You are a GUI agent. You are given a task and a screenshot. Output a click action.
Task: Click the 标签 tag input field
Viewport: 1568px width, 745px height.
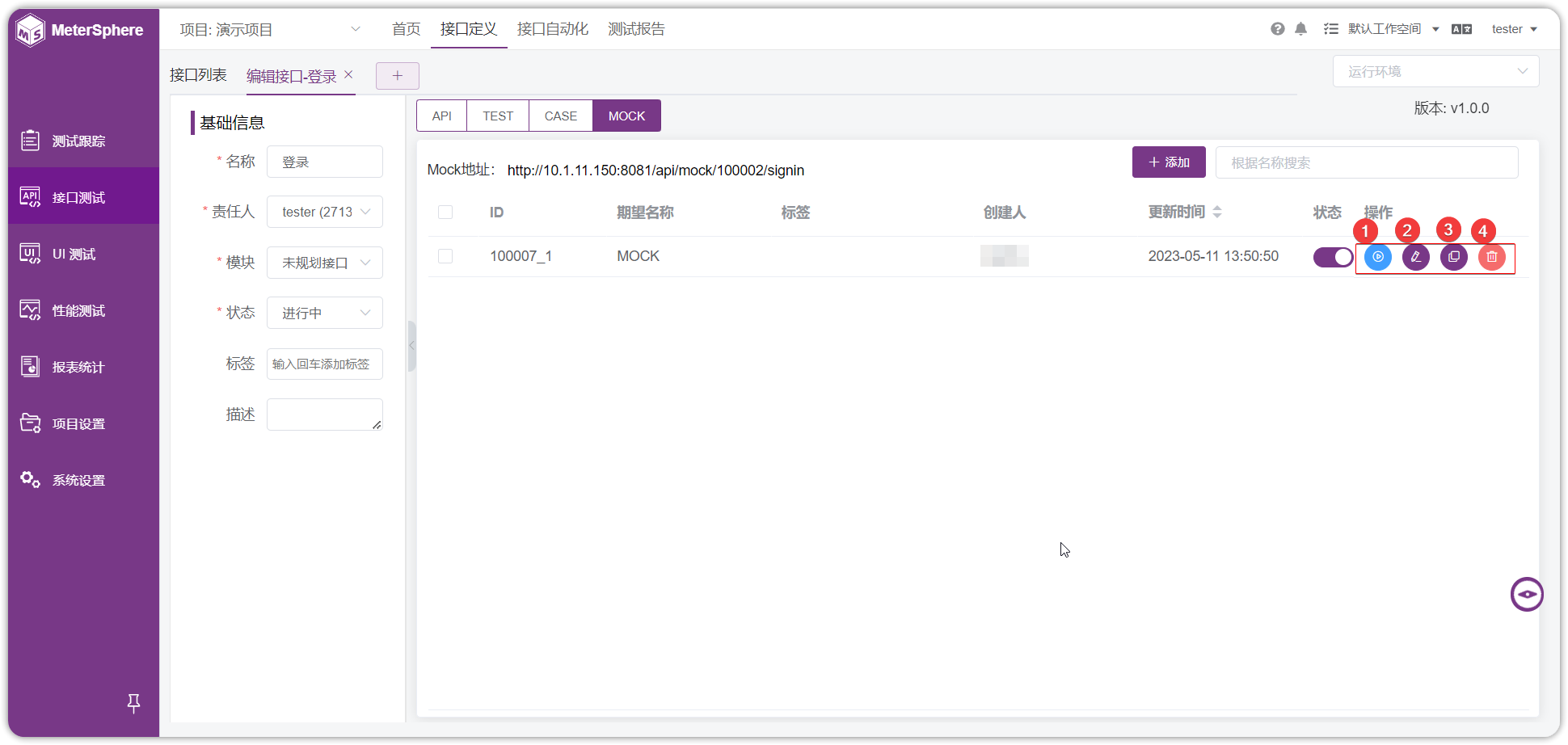[x=325, y=364]
